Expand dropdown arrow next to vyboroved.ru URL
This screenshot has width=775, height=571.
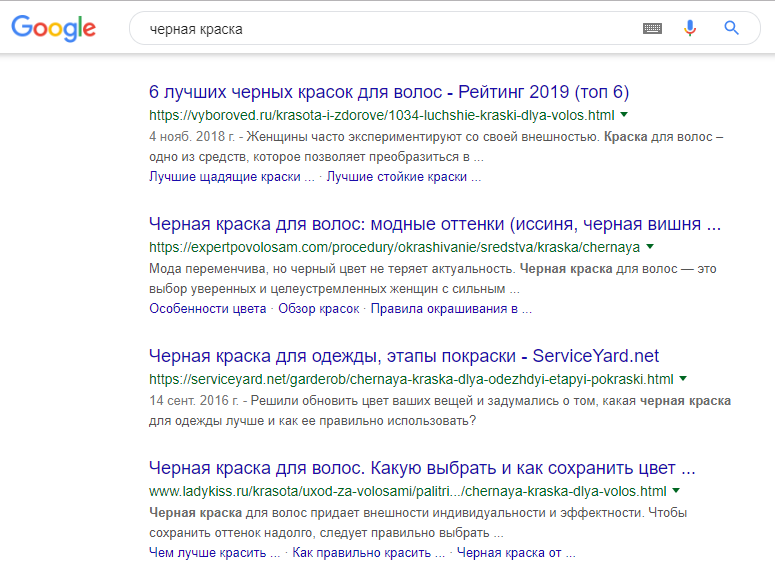coord(624,115)
